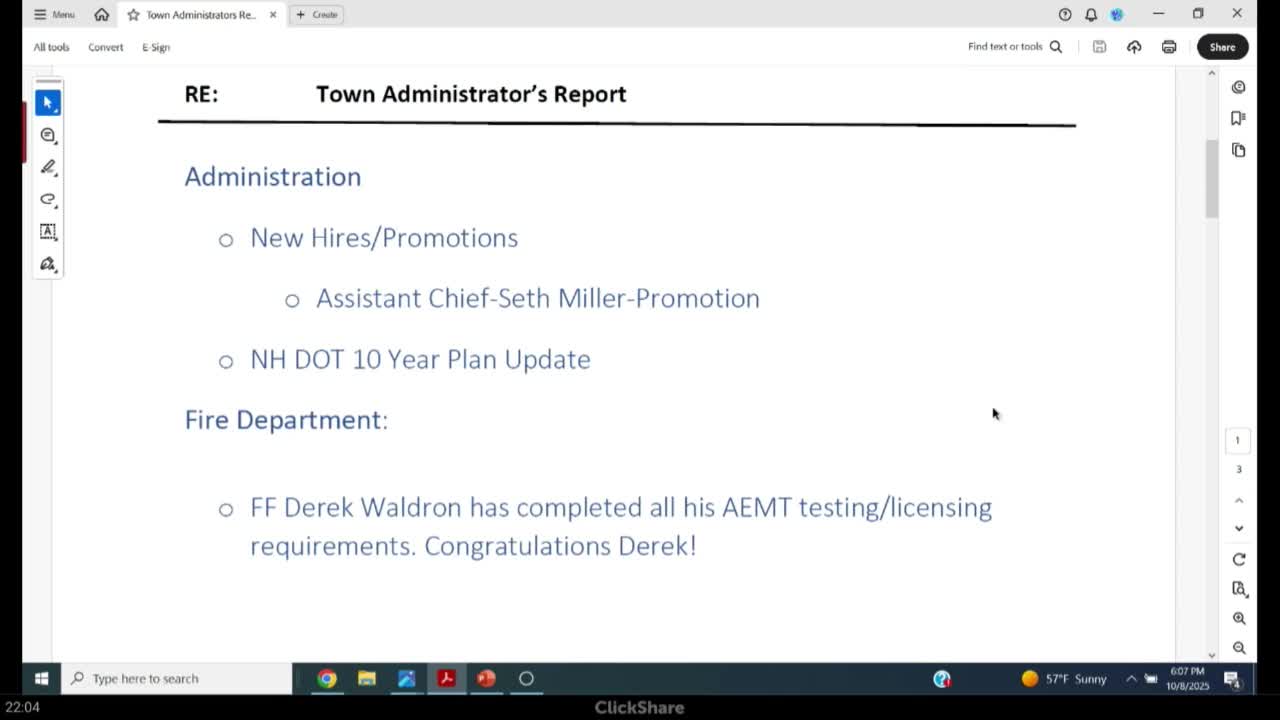Zoom in with the magnifier plus
Image resolution: width=1280 pixels, height=720 pixels.
click(x=1239, y=619)
